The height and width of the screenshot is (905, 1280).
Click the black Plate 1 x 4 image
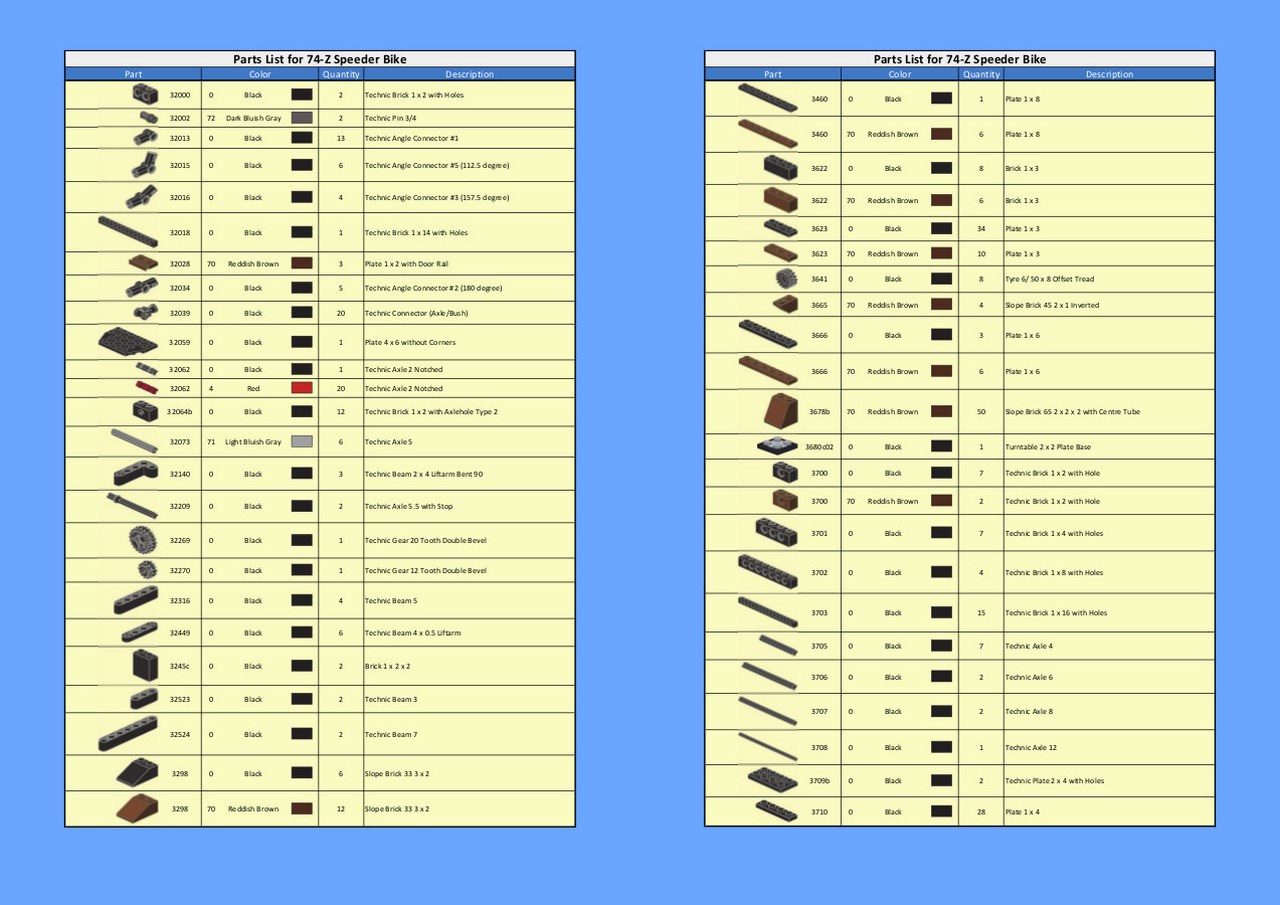pos(777,811)
